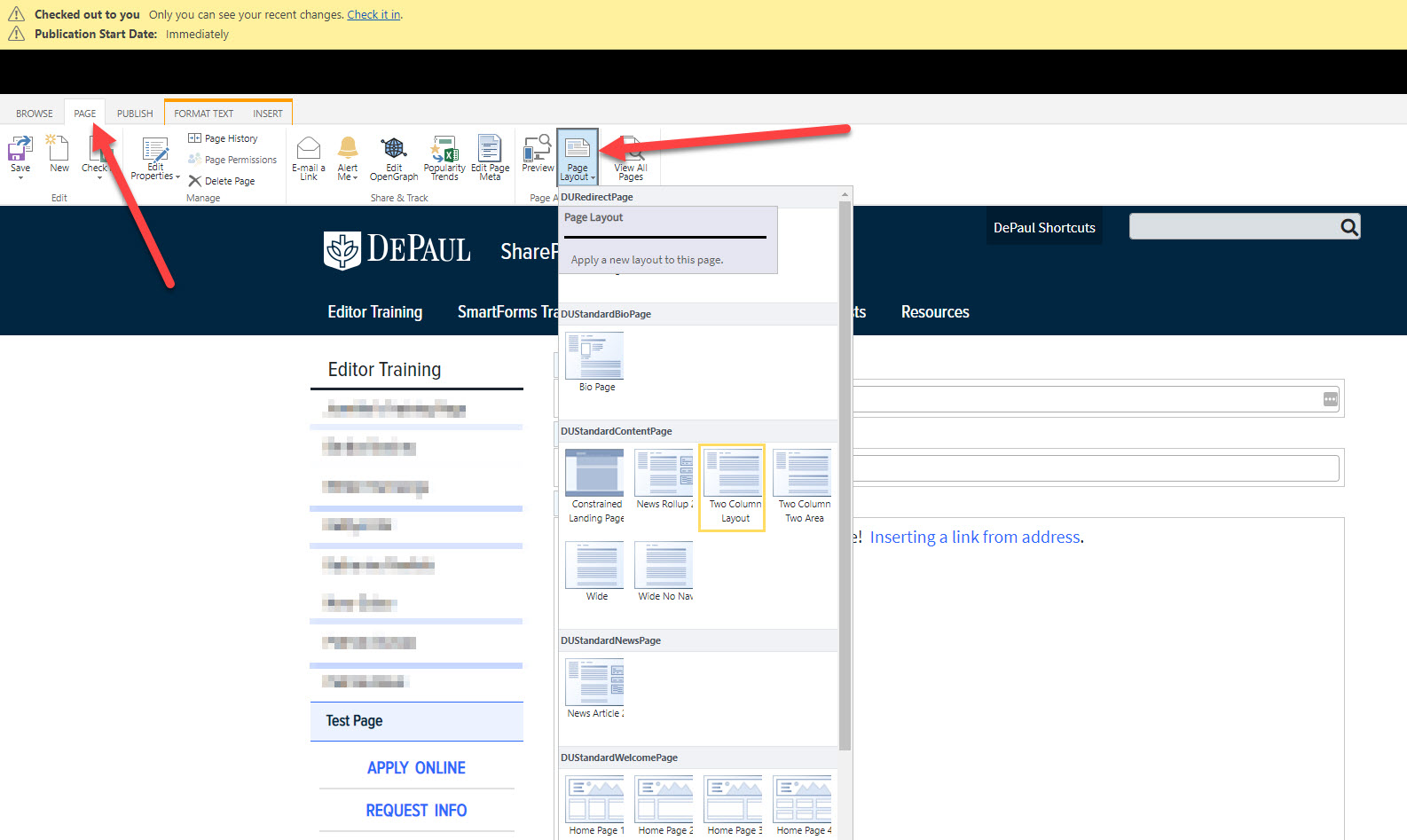The height and width of the screenshot is (840, 1407).
Task: Open the DePaul Shortcuts menu
Action: tap(1044, 228)
